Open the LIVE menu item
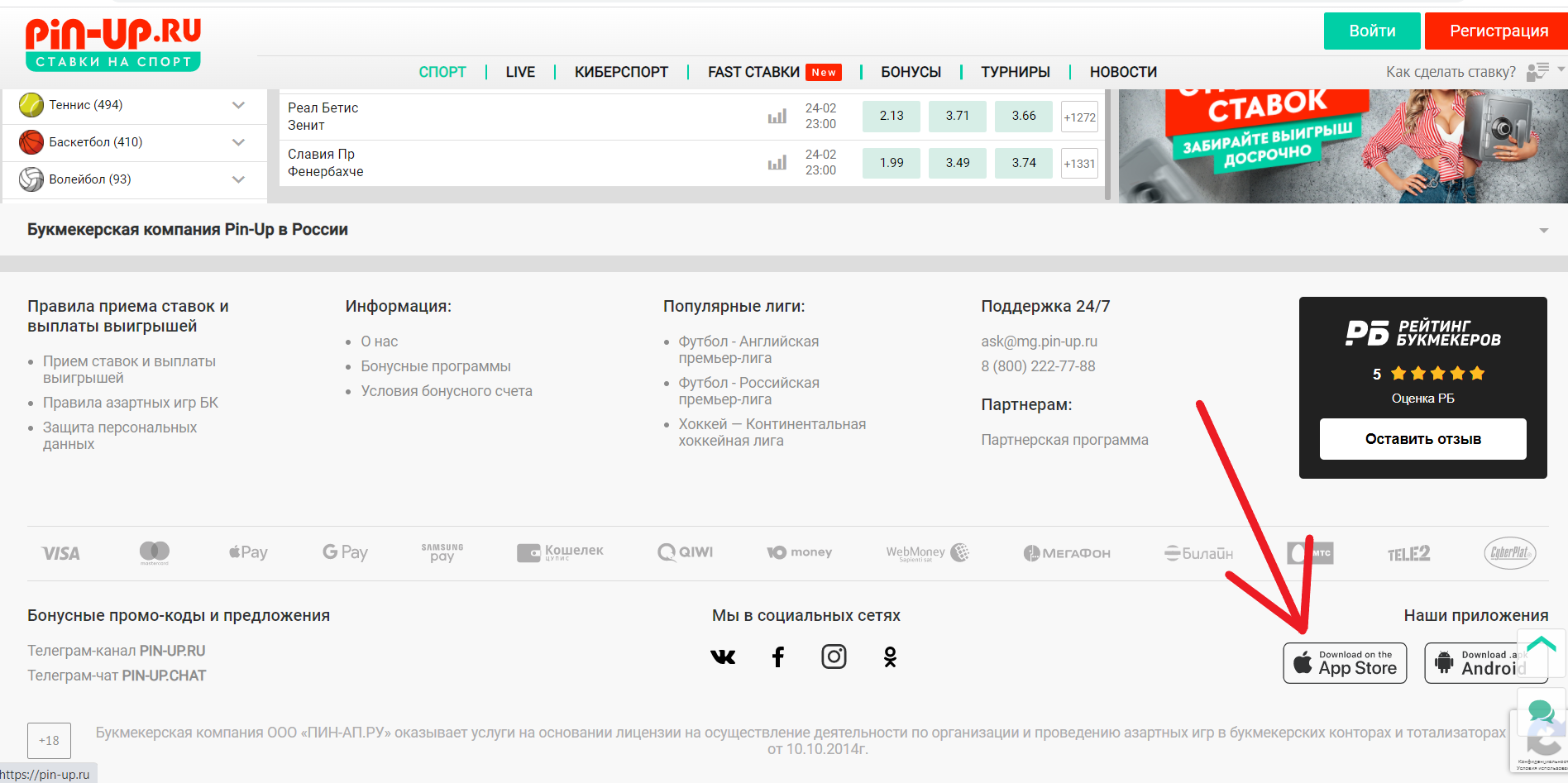This screenshot has height=783, width=1568. (x=520, y=72)
